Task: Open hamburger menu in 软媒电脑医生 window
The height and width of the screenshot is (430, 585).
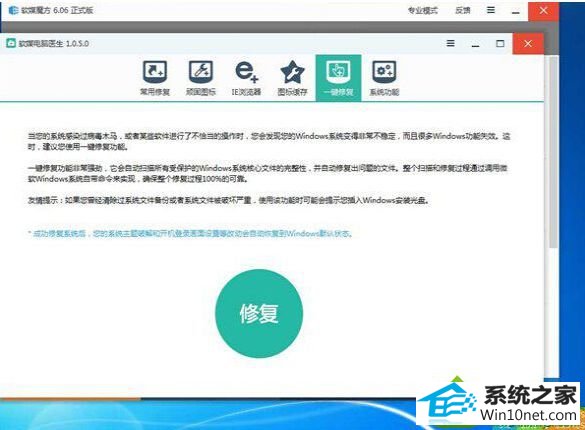Action: pyautogui.click(x=451, y=44)
